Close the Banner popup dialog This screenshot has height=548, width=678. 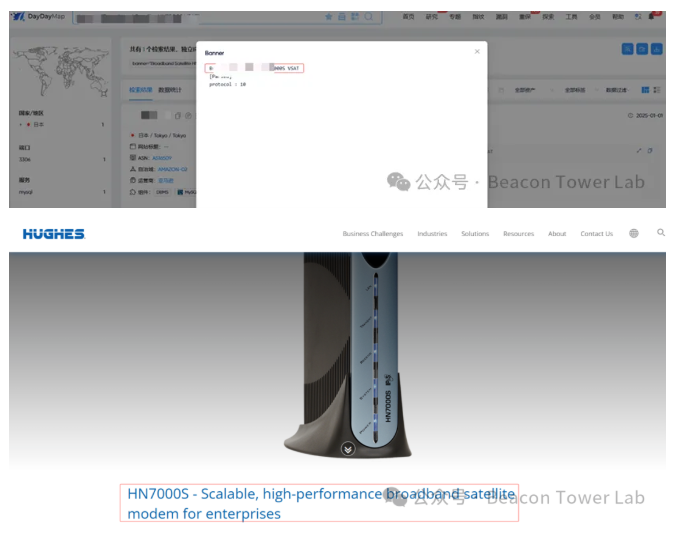tap(477, 51)
